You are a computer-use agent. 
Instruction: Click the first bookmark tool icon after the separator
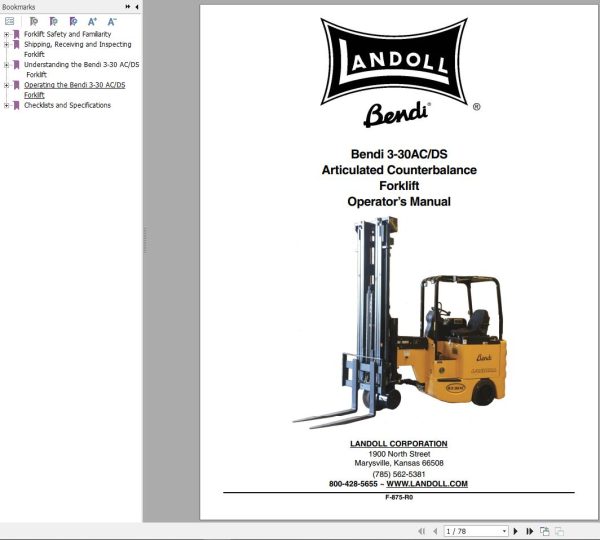(34, 21)
